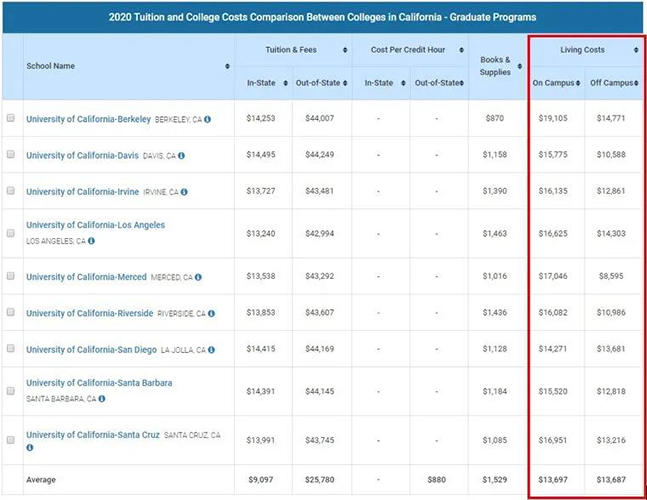Screen dimensions: 647x500
Task: Check the UC Santa Cruz row checkbox
Action: pos(11,440)
